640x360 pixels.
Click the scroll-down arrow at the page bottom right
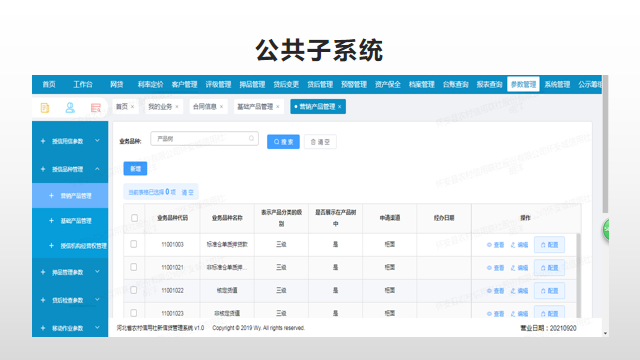[x=605, y=333]
